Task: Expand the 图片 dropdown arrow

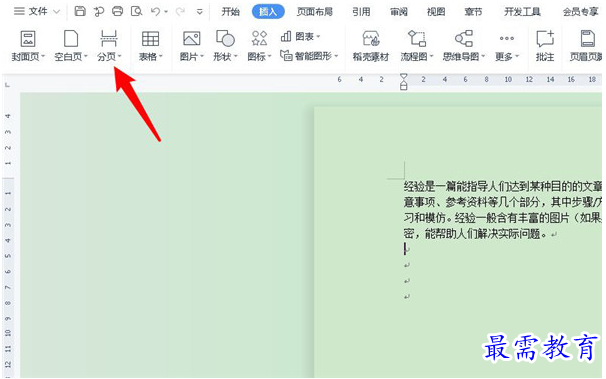Action: 202,56
